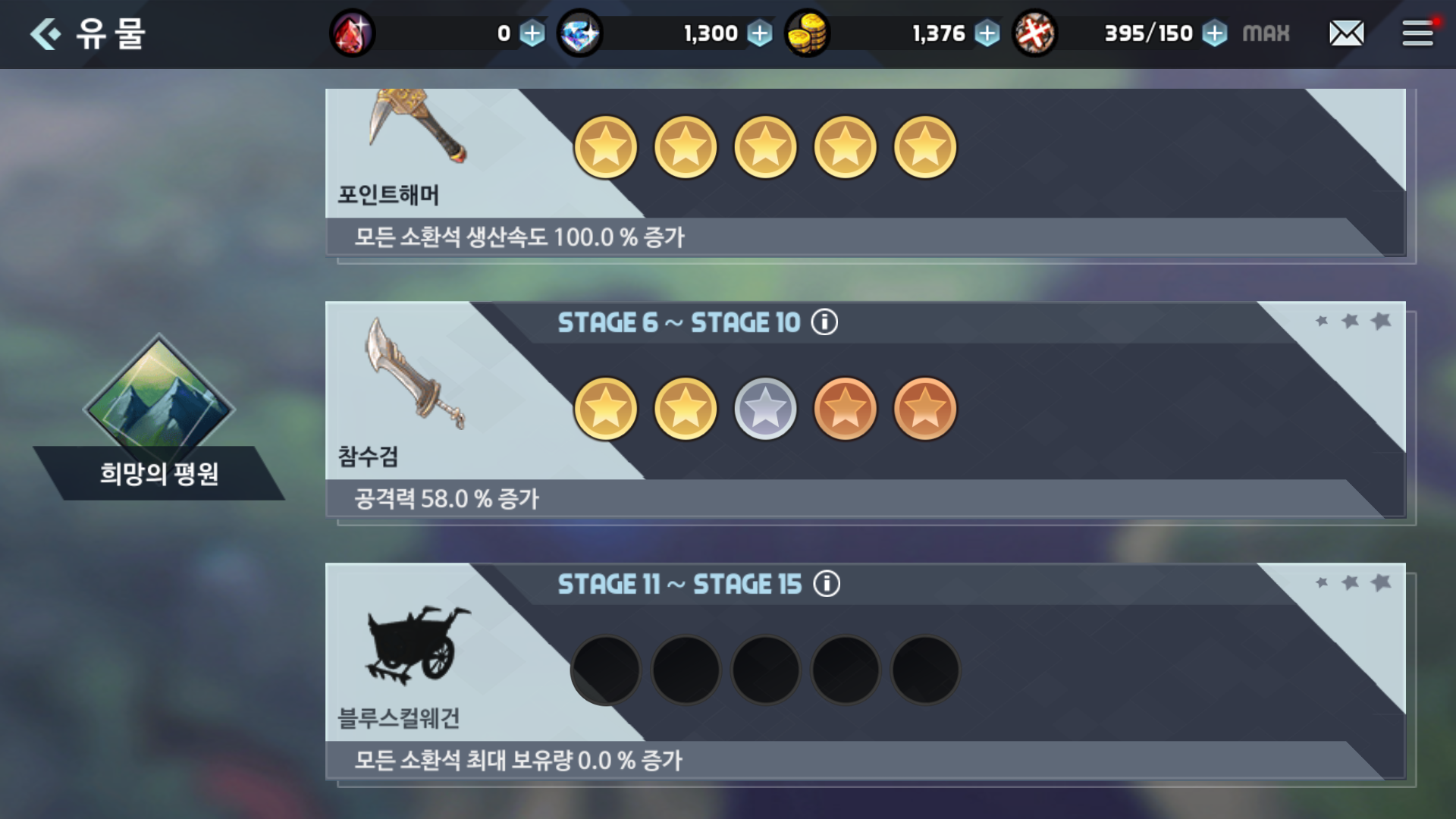Viewport: 1456px width, 819px height.
Task: Tap the first locked black medal slot
Action: tap(605, 670)
